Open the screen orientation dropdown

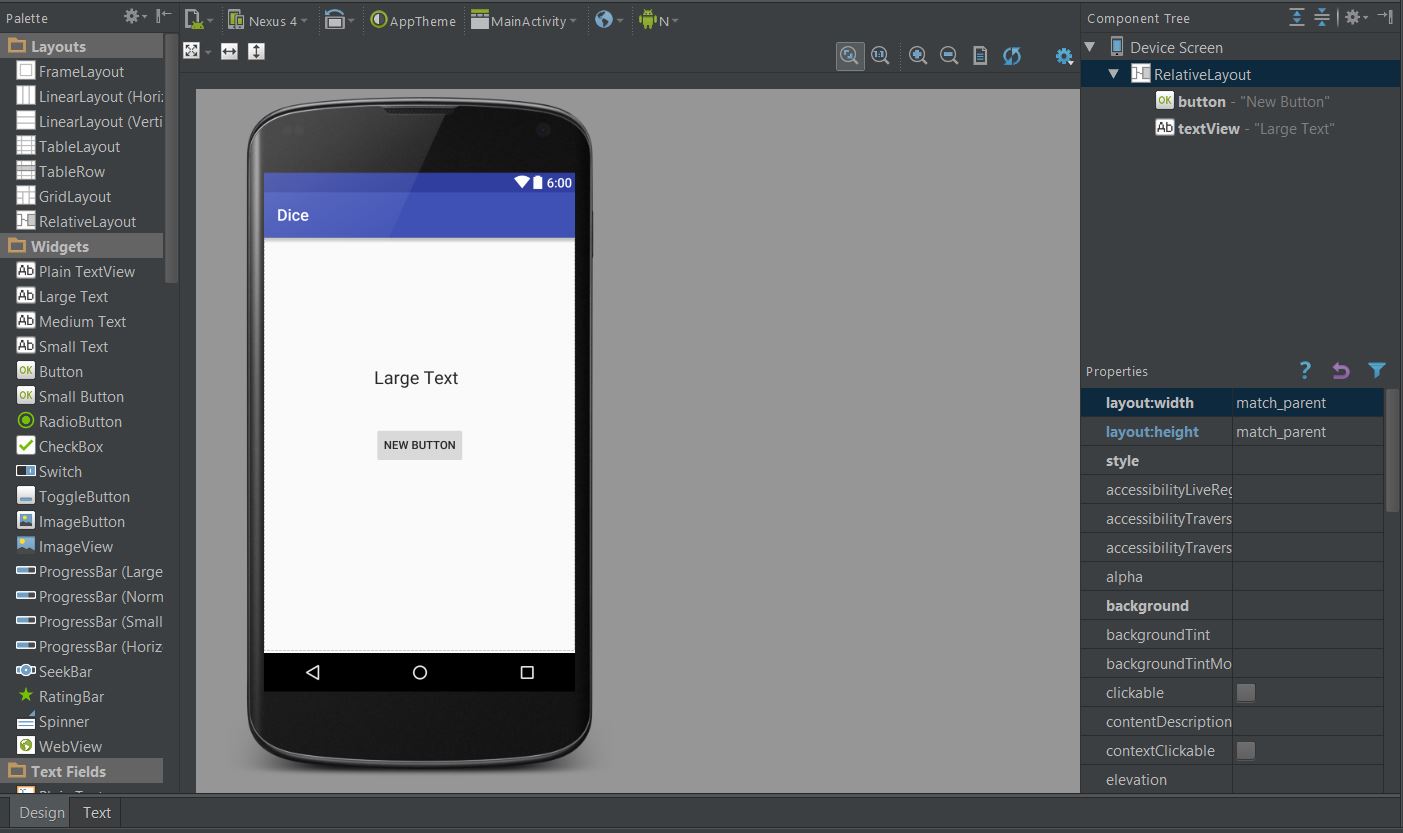click(x=341, y=20)
